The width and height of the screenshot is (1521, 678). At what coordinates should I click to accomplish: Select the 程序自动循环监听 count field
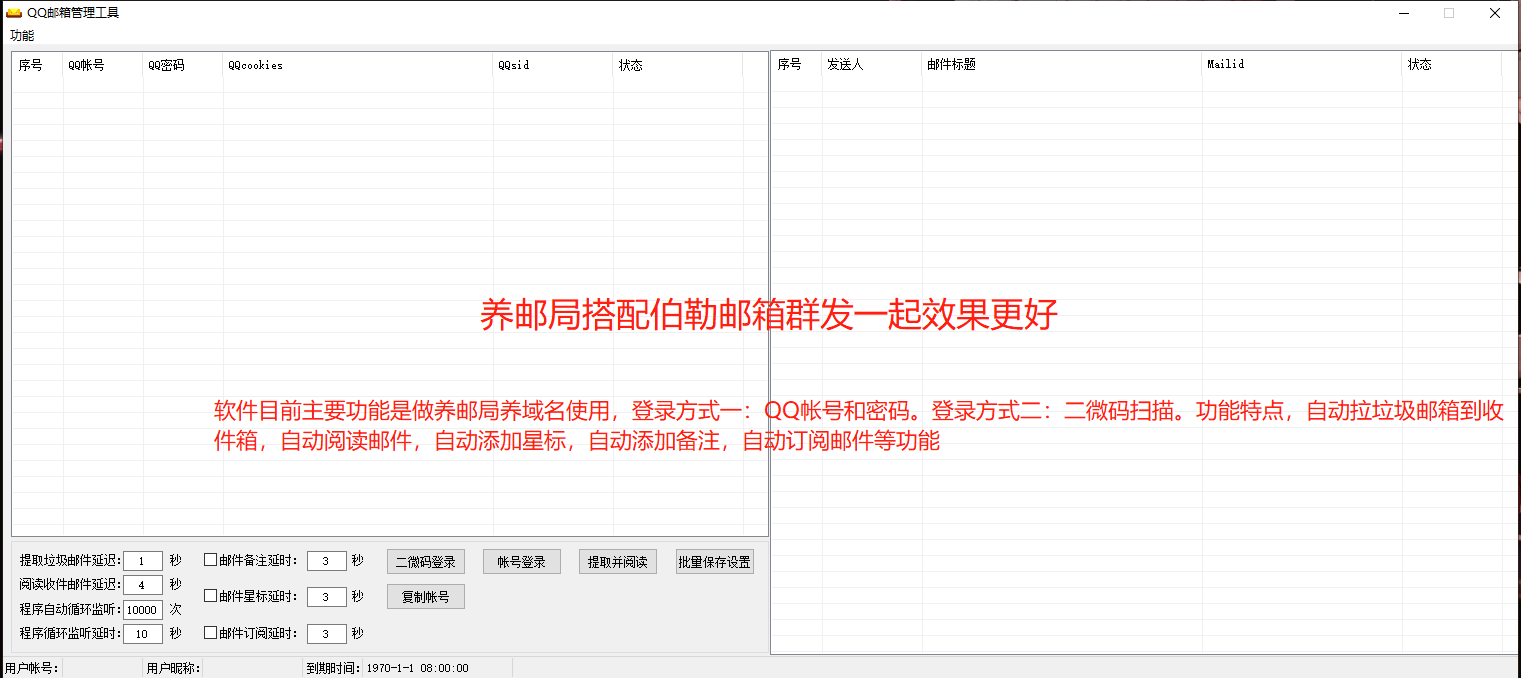click(x=143, y=610)
